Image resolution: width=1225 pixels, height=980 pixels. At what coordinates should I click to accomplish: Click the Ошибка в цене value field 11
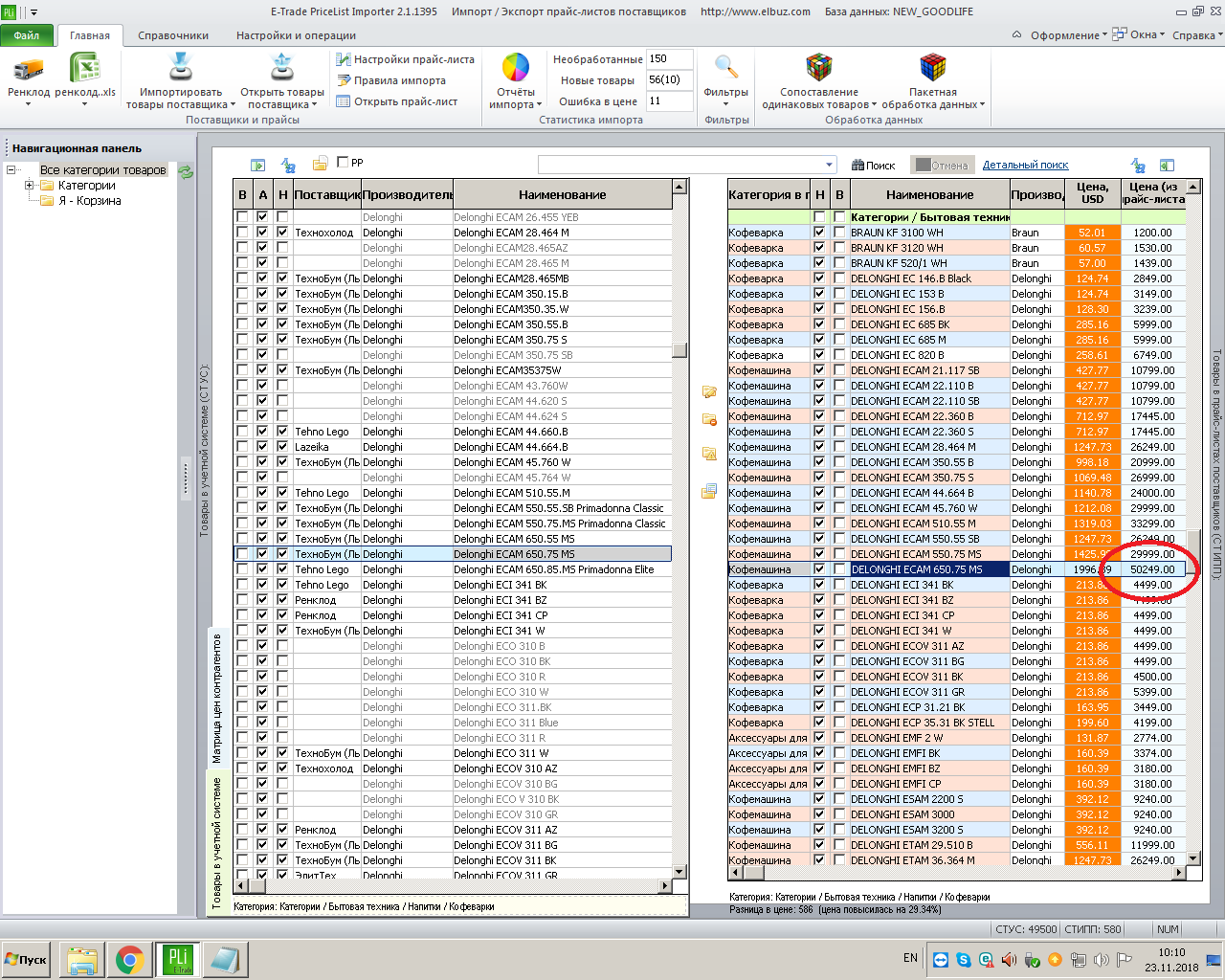669,101
